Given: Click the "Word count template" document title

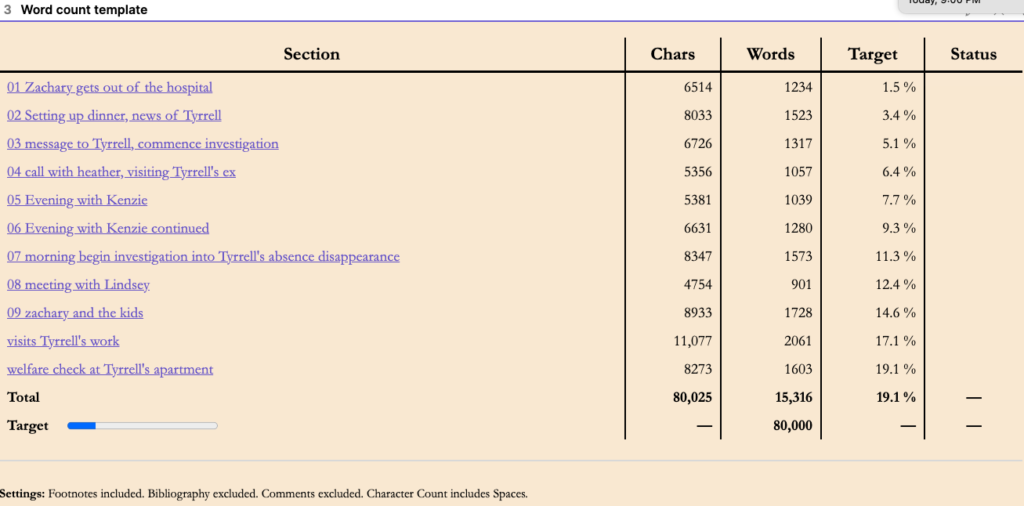Looking at the screenshot, I should pos(84,10).
